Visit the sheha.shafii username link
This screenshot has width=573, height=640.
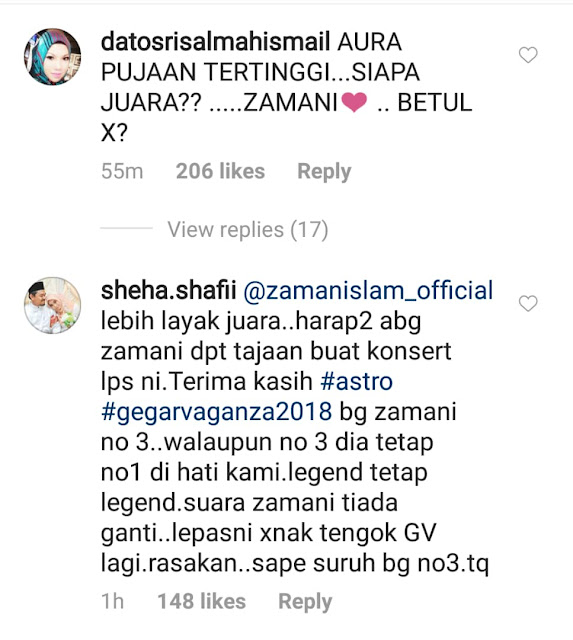(x=169, y=291)
